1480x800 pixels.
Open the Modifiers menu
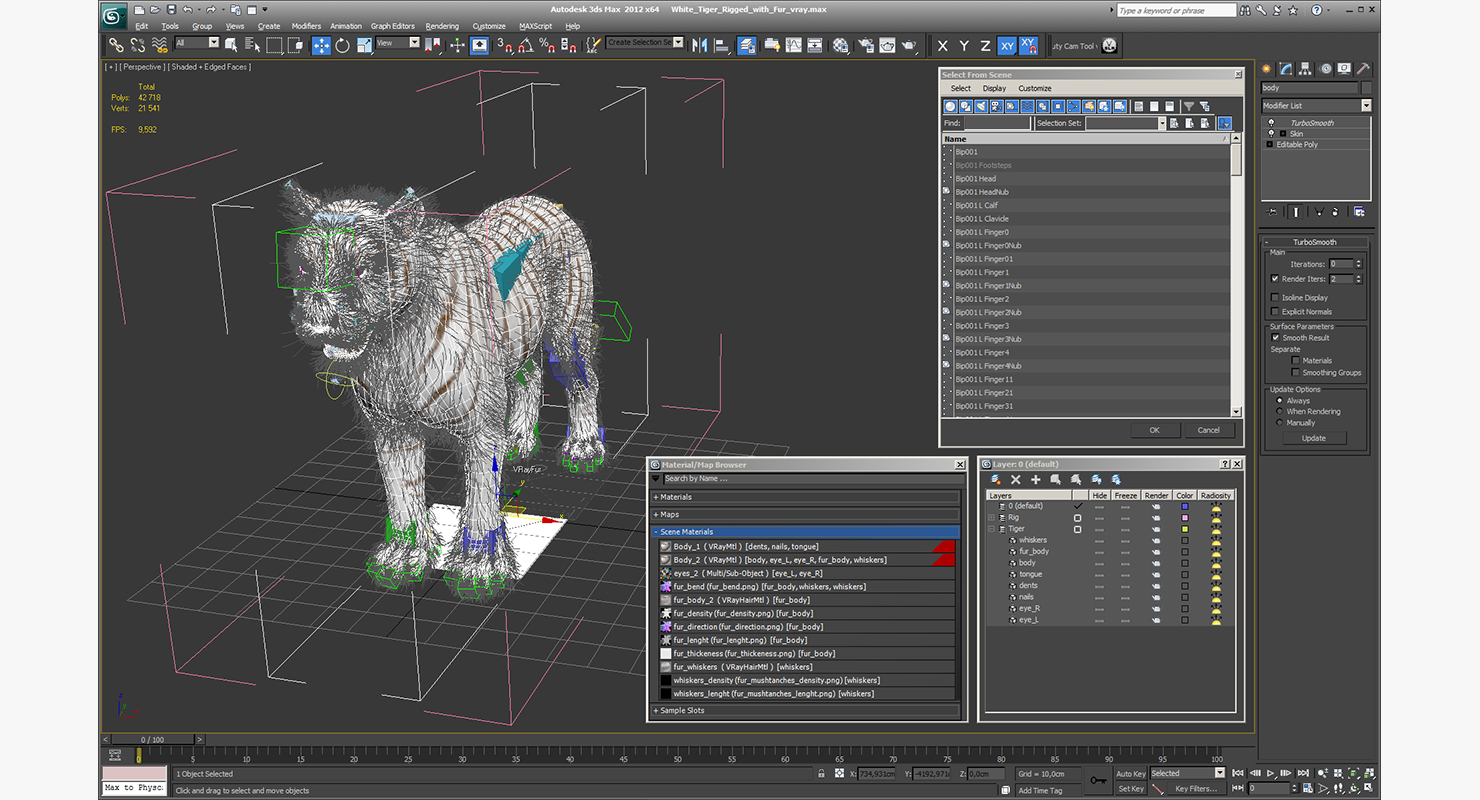pyautogui.click(x=306, y=26)
